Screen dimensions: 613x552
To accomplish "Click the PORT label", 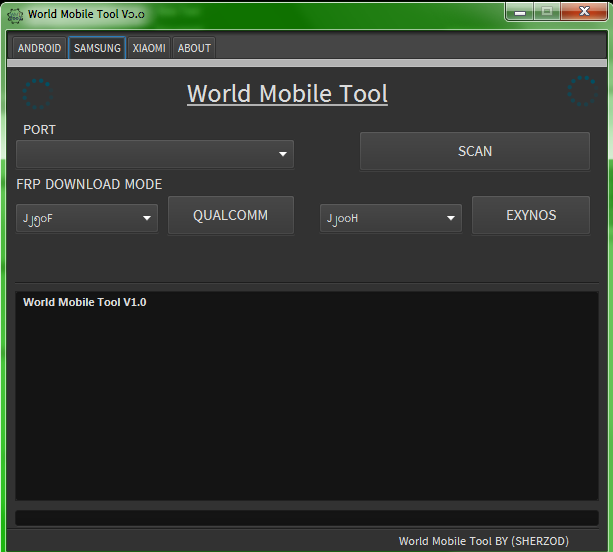I will [39, 130].
